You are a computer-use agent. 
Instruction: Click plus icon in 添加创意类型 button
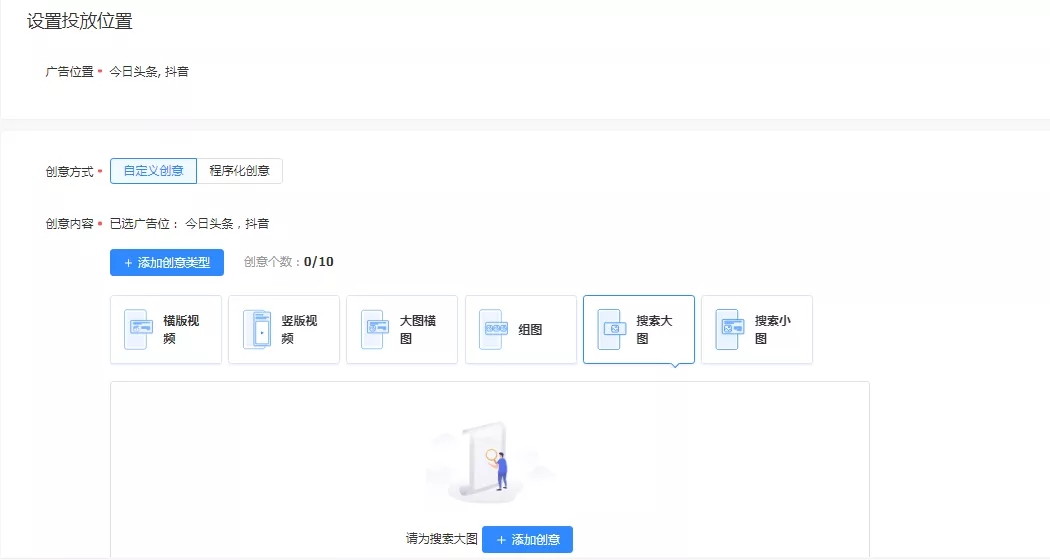coord(128,262)
